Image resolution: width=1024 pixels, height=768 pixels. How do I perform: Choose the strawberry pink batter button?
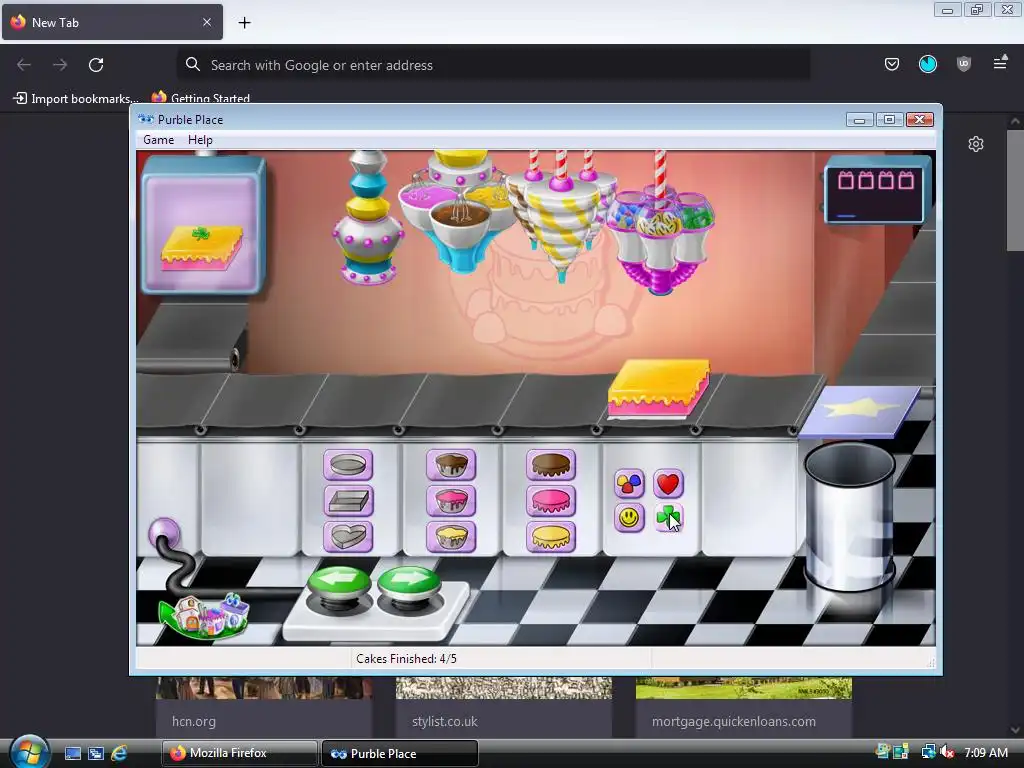tap(451, 501)
